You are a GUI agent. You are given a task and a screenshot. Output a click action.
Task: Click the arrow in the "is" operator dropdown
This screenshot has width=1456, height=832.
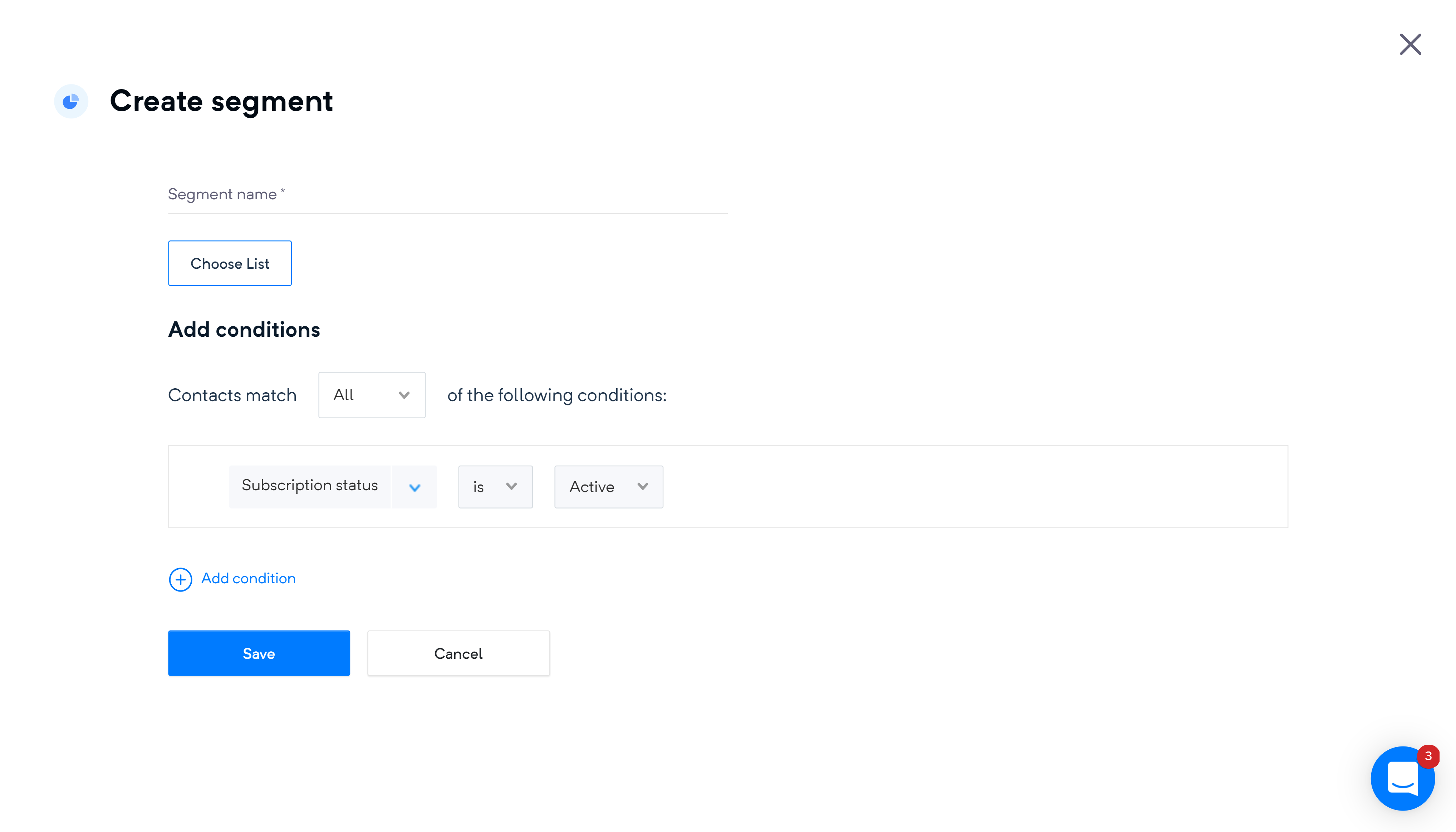(x=511, y=487)
